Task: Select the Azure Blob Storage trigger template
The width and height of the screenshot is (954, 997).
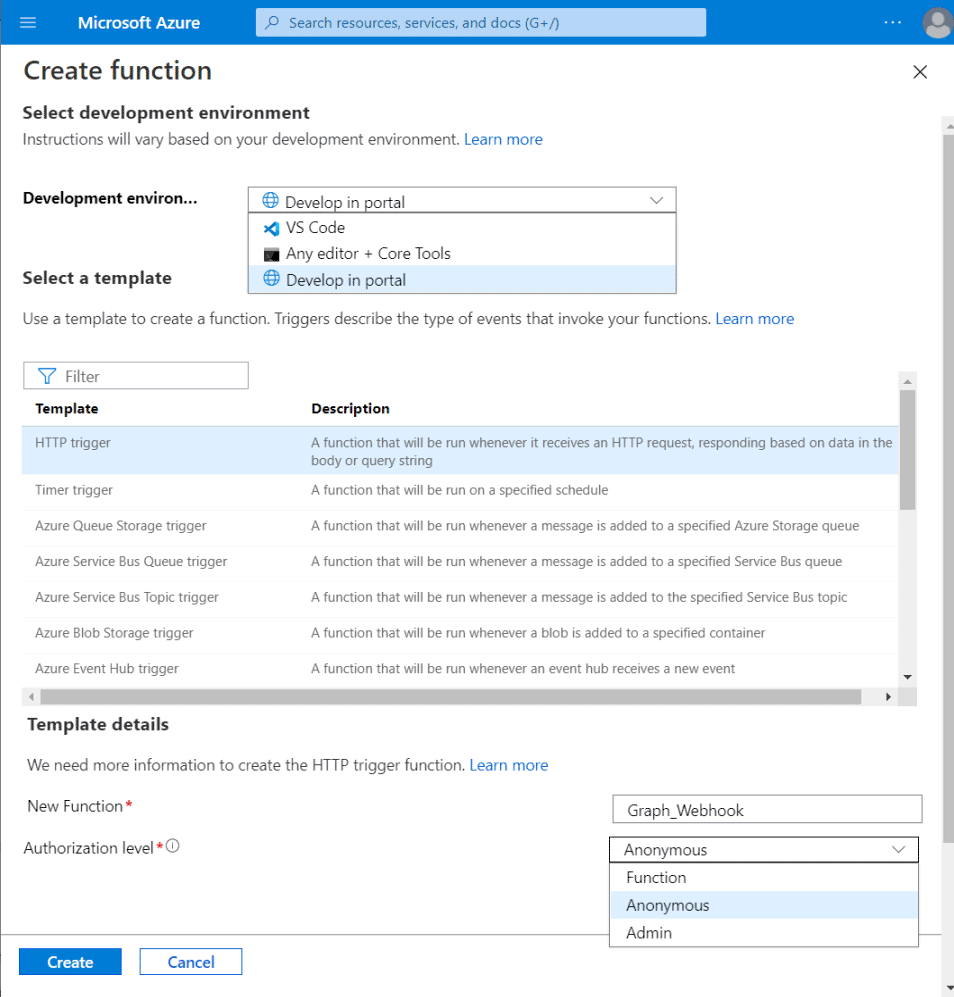Action: pyautogui.click(x=460, y=633)
